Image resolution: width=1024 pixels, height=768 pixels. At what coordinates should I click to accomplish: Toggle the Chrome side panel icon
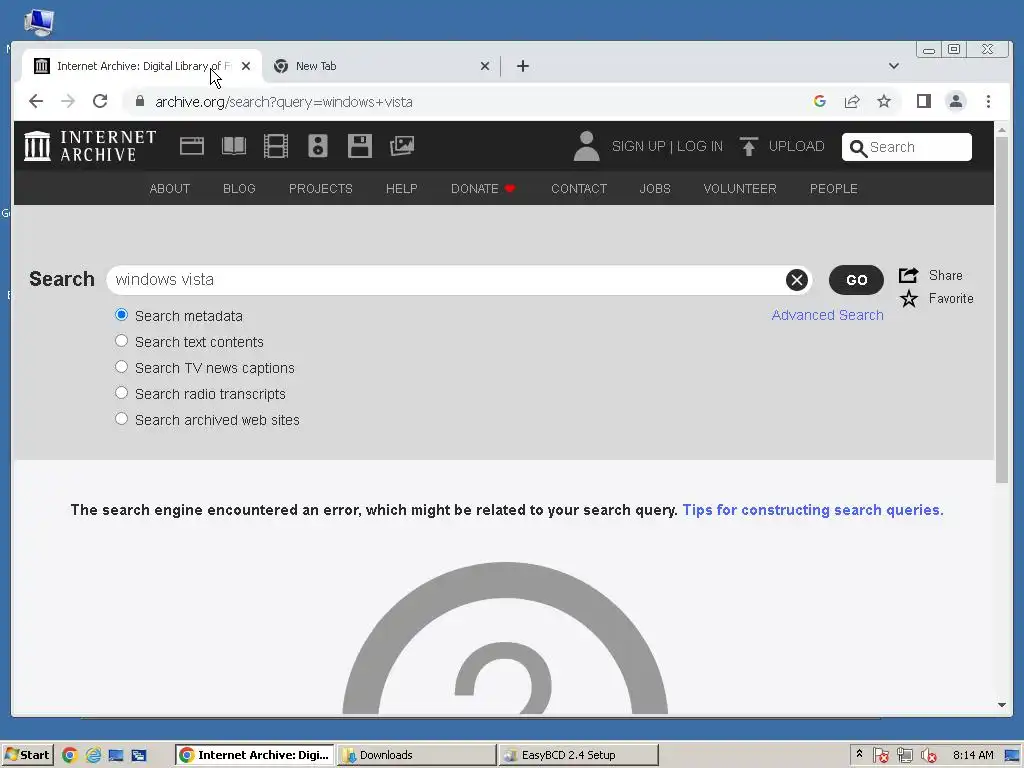tap(923, 101)
